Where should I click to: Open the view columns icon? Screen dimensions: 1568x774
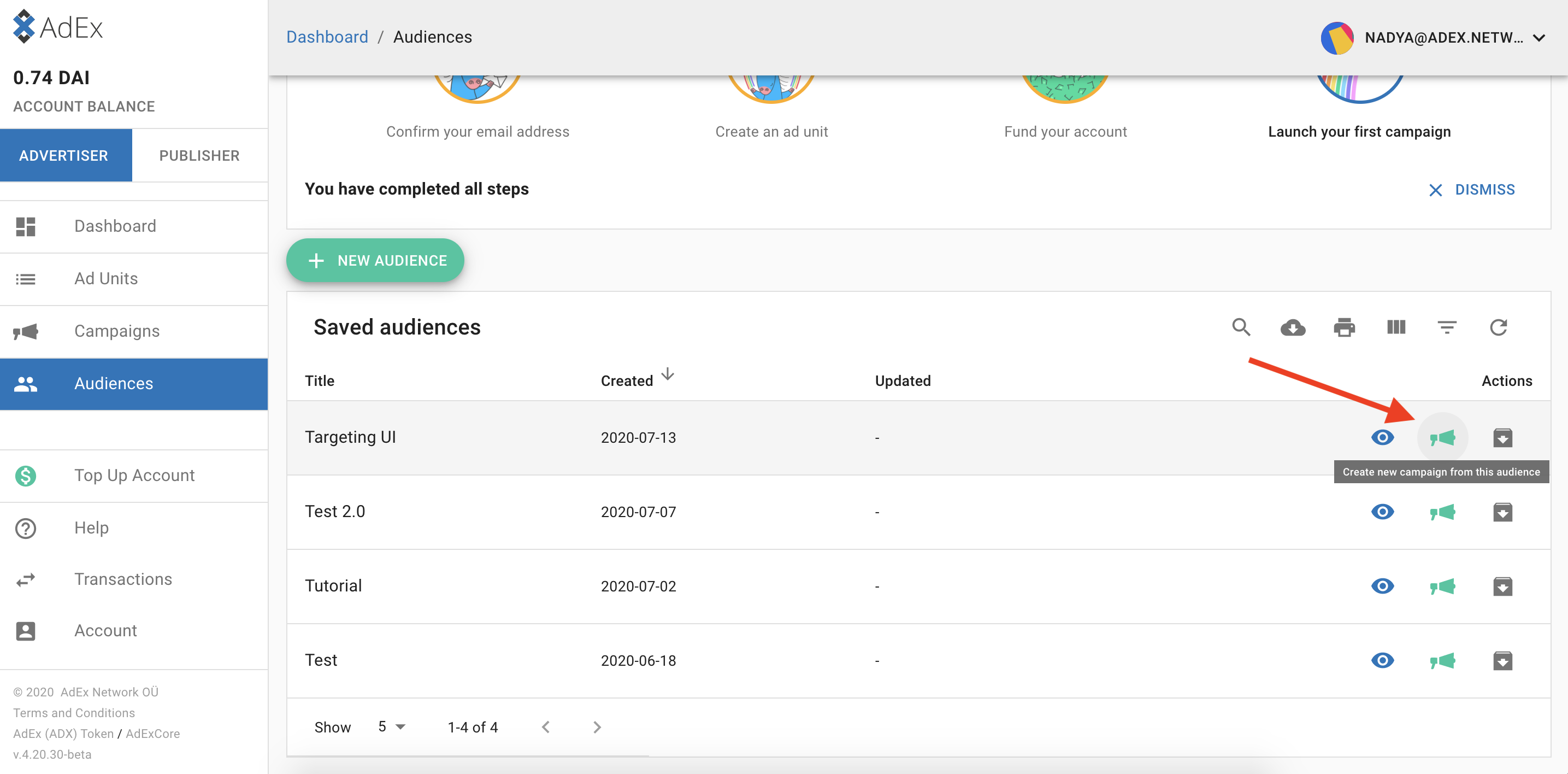coord(1396,327)
